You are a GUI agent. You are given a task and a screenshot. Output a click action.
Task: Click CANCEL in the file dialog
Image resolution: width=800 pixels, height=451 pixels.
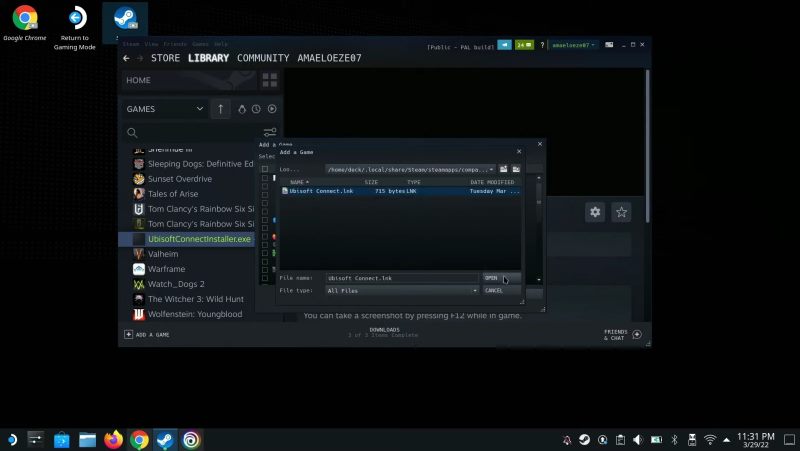coord(502,290)
